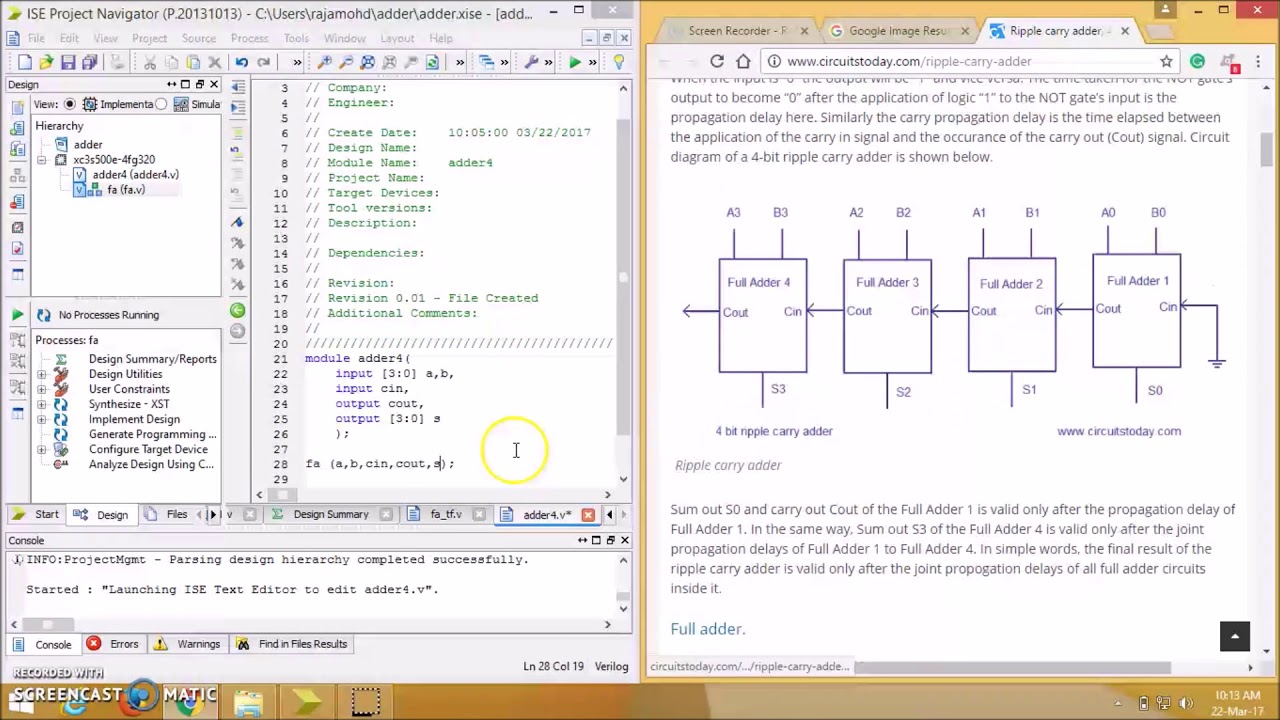Reload the Chrome page
The width and height of the screenshot is (1280, 720).
tap(717, 61)
